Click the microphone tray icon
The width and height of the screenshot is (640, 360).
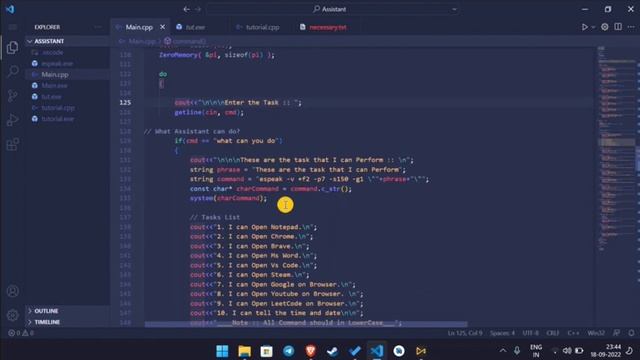(517, 351)
